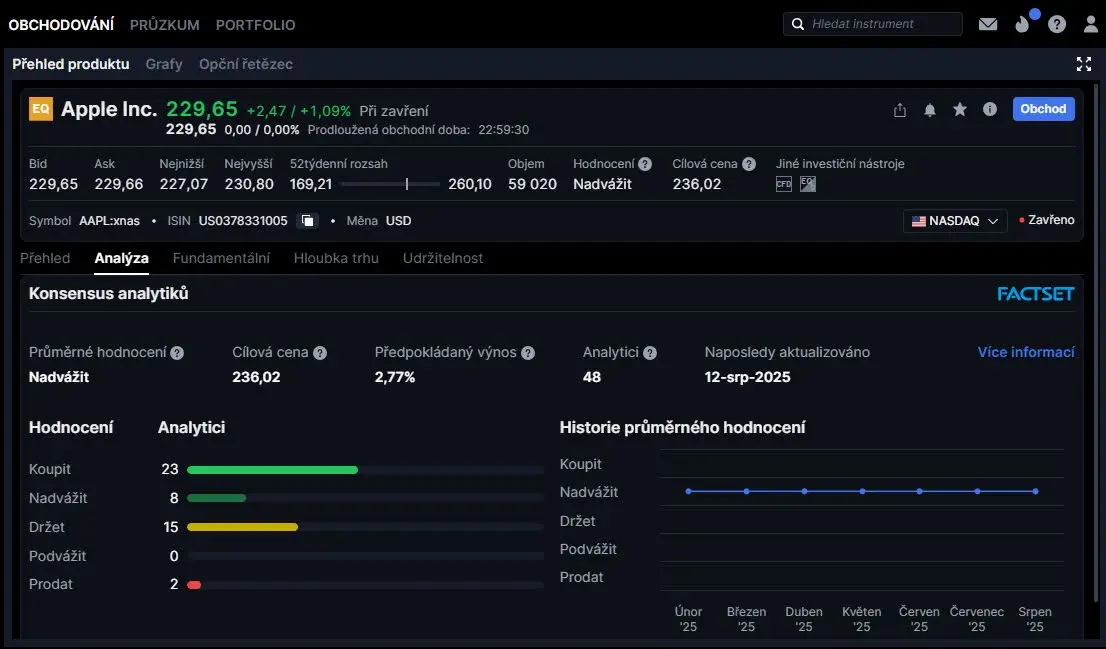Select the CFD instrument icon
This screenshot has height=649, width=1106.
click(784, 184)
